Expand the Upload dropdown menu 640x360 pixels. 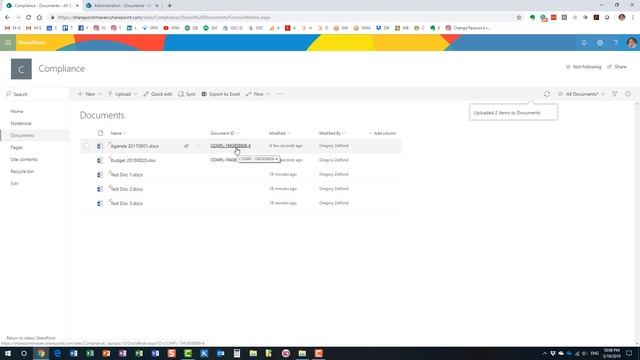(x=122, y=94)
